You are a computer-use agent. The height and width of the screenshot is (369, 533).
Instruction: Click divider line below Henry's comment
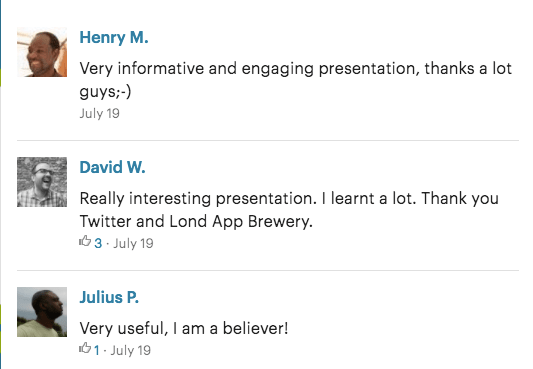coord(268,140)
